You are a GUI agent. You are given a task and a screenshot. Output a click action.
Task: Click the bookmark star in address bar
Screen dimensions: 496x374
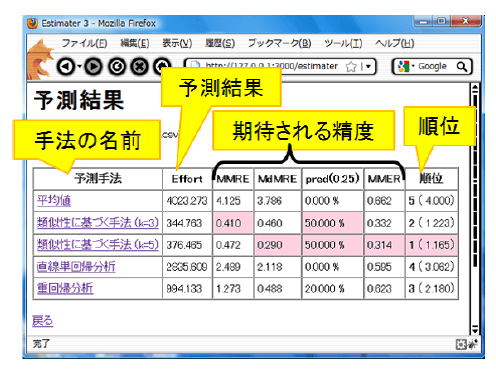pyautogui.click(x=351, y=67)
